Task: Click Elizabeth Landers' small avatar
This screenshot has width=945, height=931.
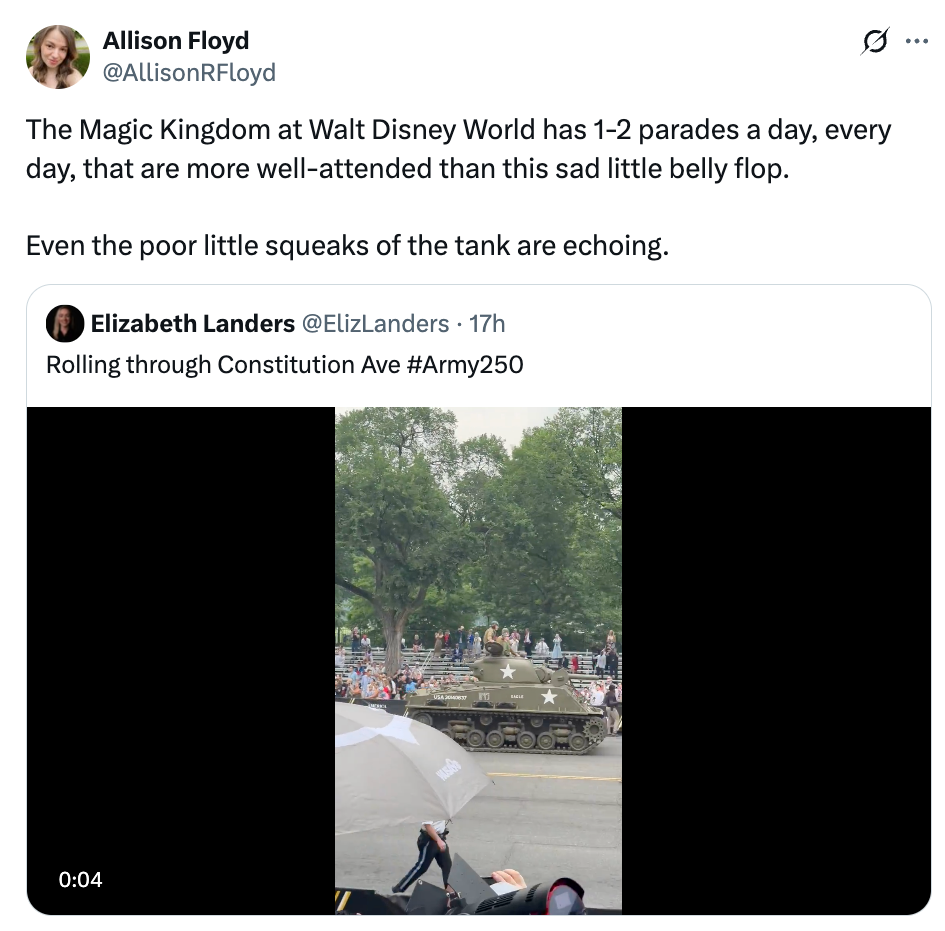Action: pyautogui.click(x=65, y=323)
